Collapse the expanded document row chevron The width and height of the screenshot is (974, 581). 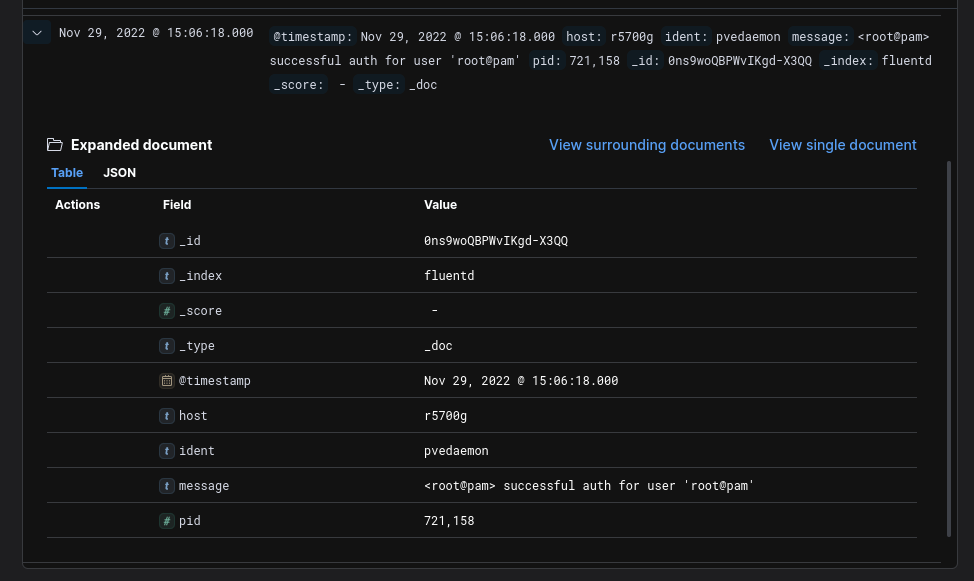pos(37,33)
